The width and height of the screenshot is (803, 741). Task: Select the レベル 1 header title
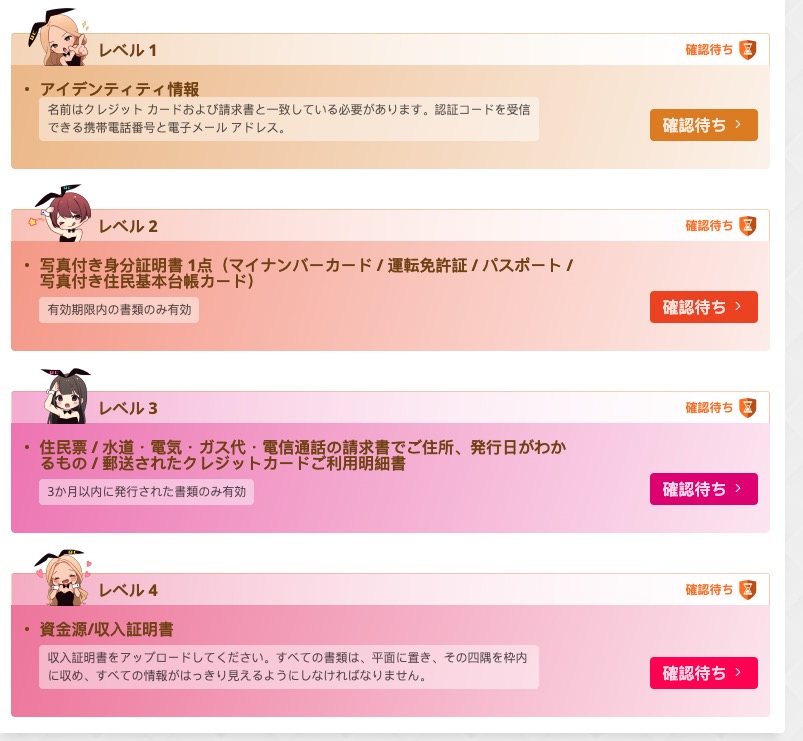(x=128, y=50)
